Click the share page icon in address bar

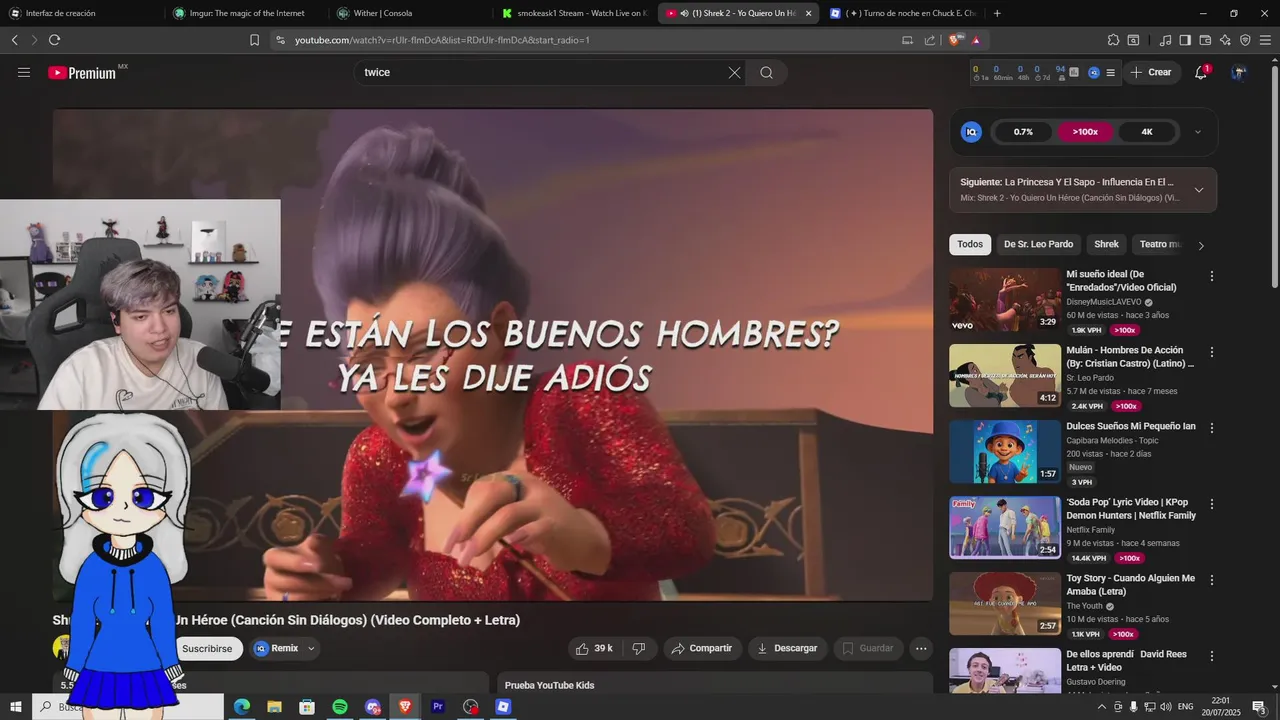pyautogui.click(x=930, y=40)
